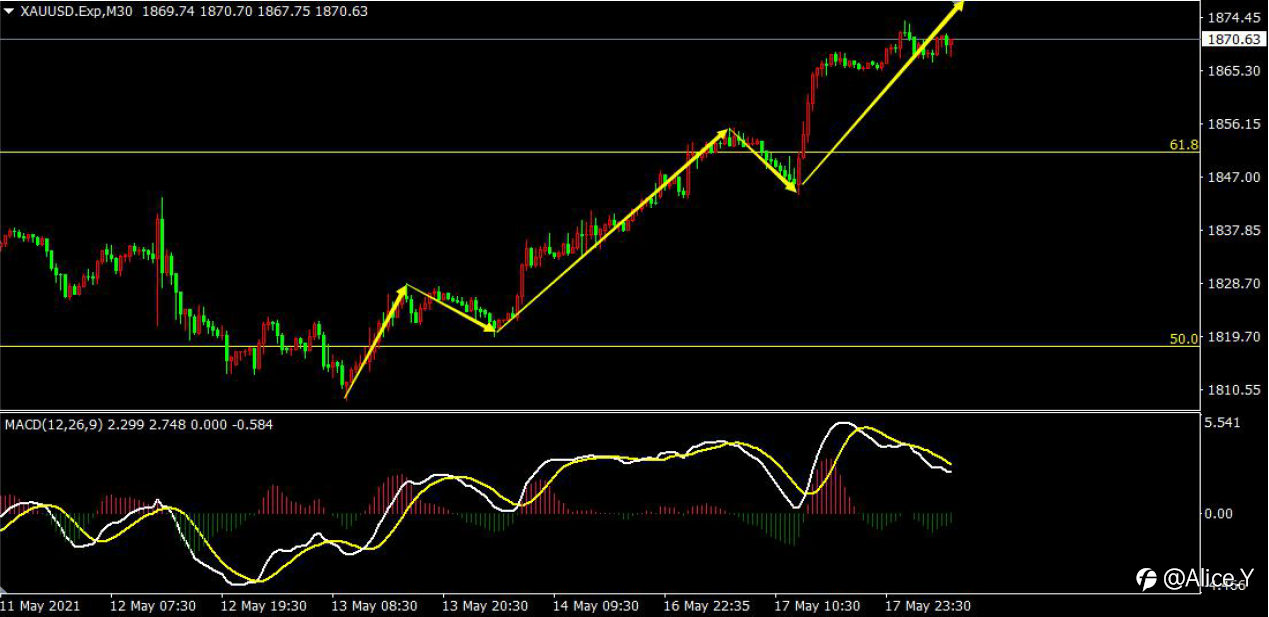This screenshot has height=617, width=1269.
Task: Click the 1819.70 price scale label
Action: tap(1233, 336)
